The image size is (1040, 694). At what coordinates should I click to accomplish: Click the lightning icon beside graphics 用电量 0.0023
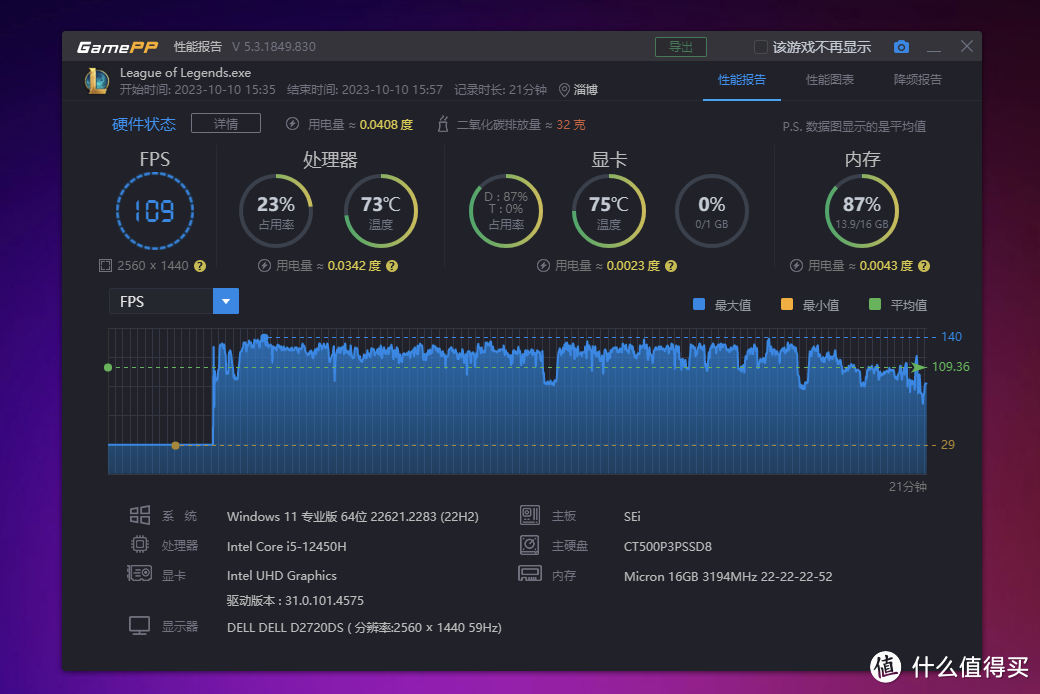(543, 266)
